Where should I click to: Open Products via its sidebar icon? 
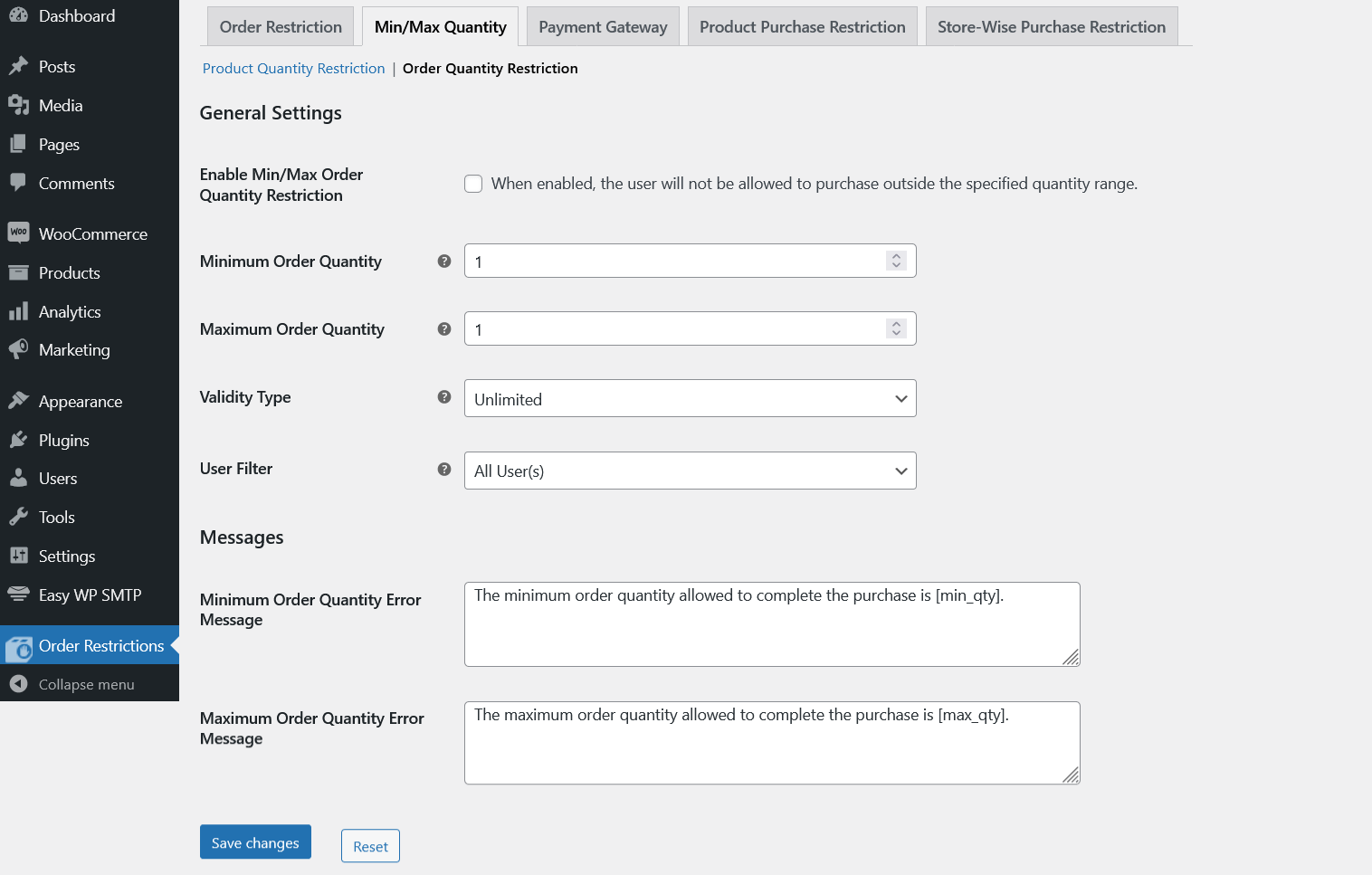click(20, 272)
